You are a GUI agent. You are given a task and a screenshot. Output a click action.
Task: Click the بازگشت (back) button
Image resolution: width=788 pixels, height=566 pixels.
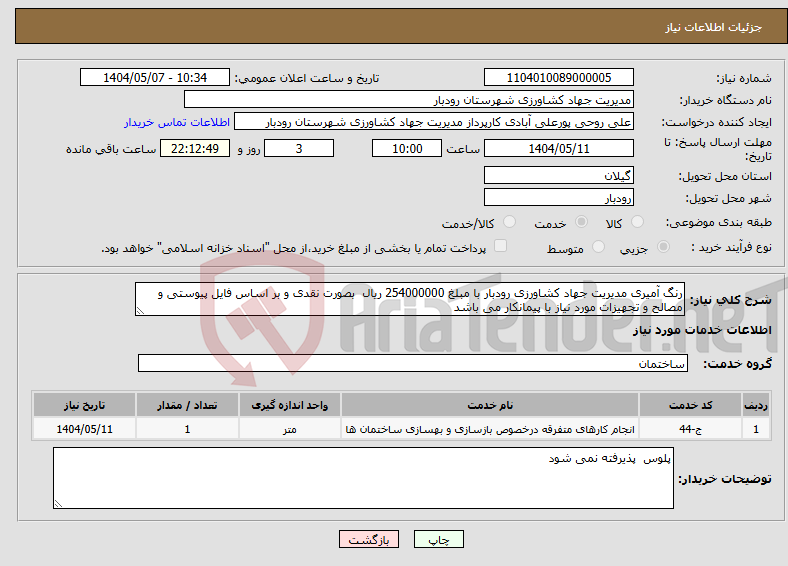click(x=369, y=539)
